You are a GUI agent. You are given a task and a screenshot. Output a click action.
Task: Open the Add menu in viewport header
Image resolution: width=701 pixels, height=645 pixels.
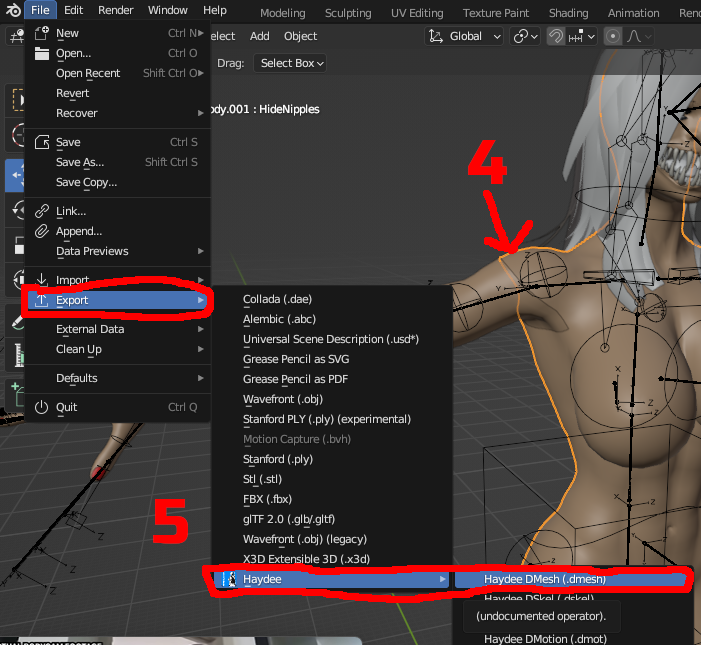point(259,36)
